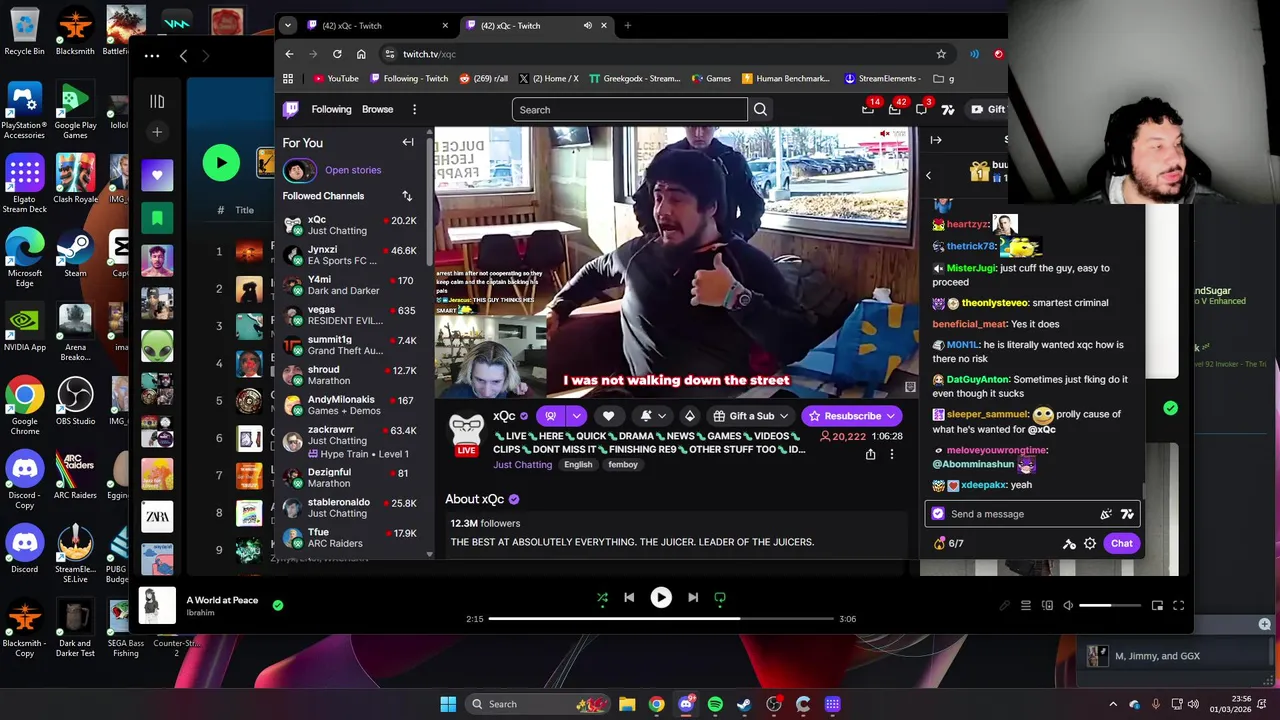Image resolution: width=1280 pixels, height=720 pixels.
Task: Click the English language tag
Action: (578, 465)
